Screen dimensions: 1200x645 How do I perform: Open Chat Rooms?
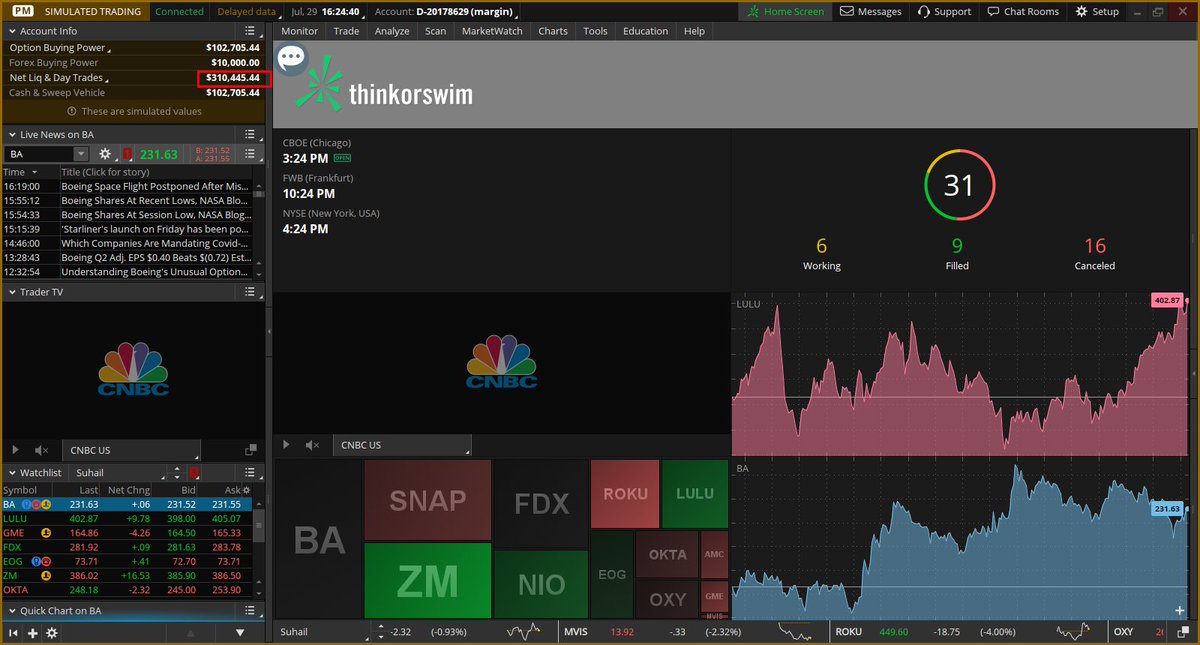(x=1021, y=11)
